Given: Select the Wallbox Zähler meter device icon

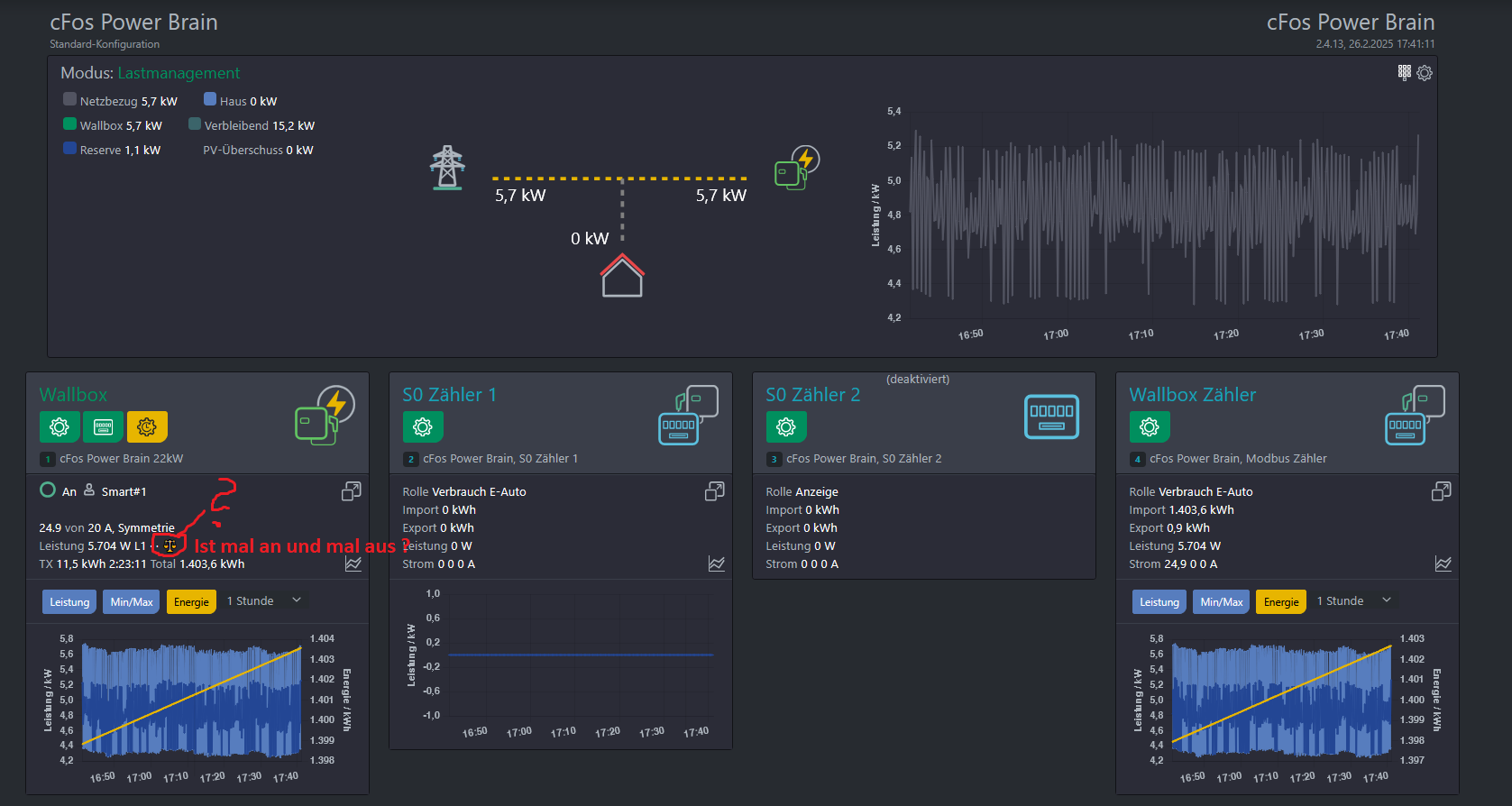Looking at the screenshot, I should [1416, 416].
